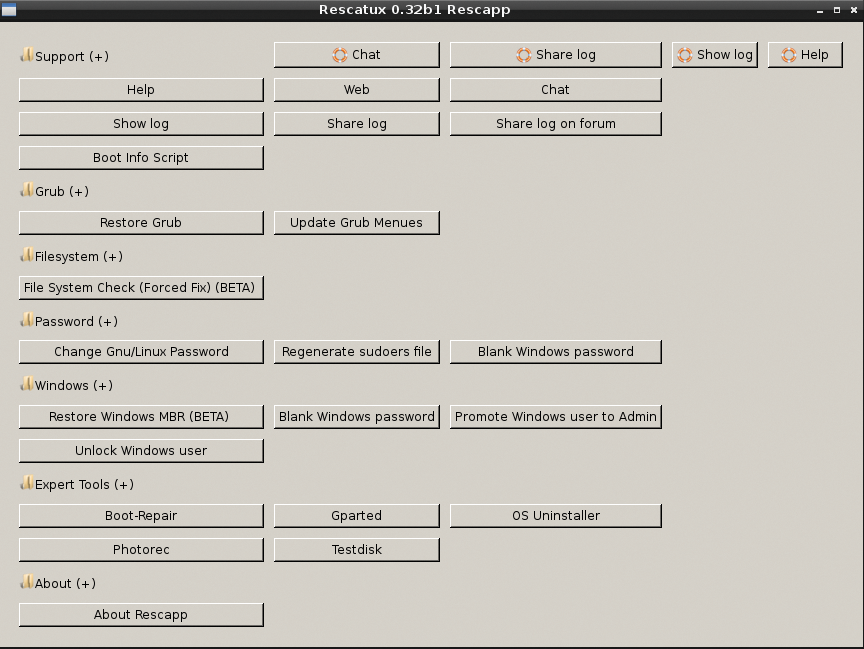The image size is (864, 649).
Task: Click the lifebuoy Chat button at top
Action: [x=357, y=55]
